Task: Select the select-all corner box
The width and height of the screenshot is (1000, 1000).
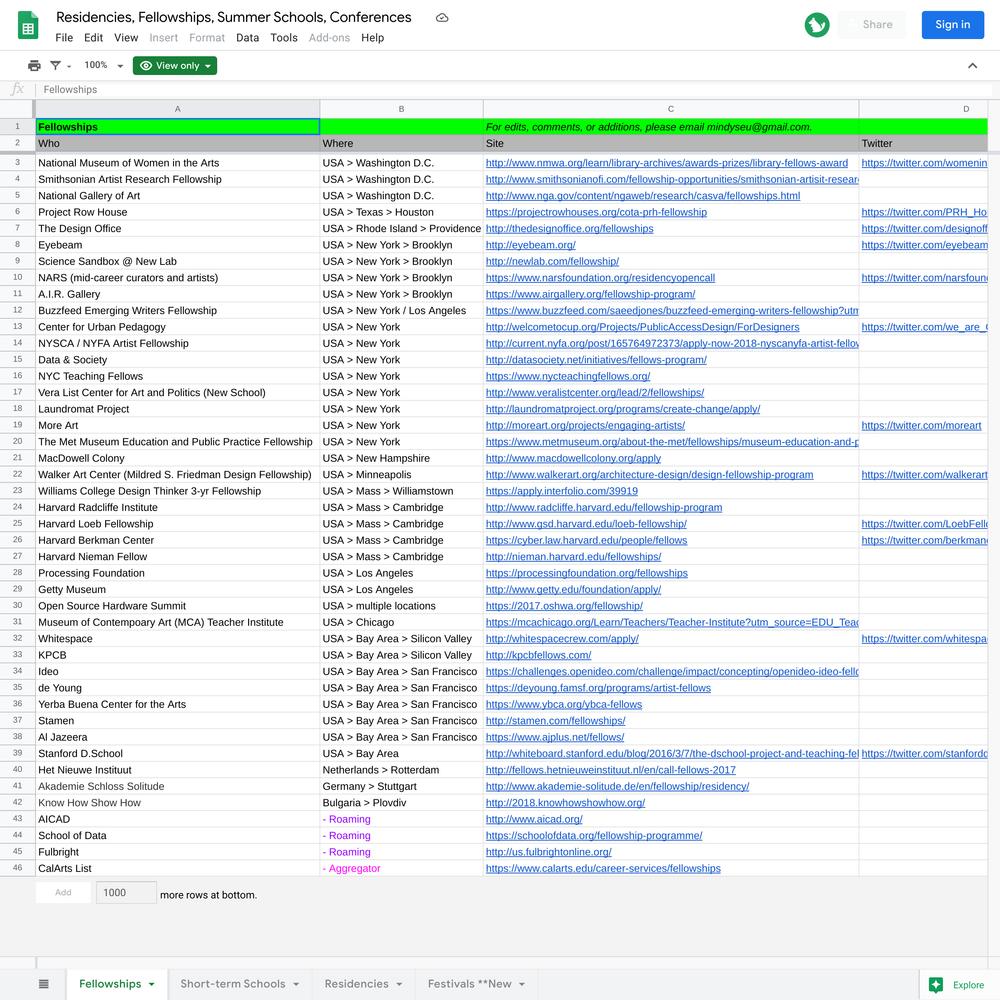Action: coord(17,109)
